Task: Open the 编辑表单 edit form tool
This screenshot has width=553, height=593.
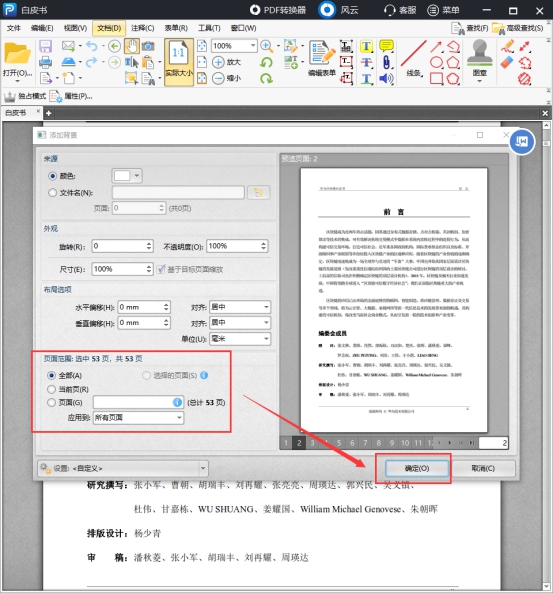Action: 322,58
